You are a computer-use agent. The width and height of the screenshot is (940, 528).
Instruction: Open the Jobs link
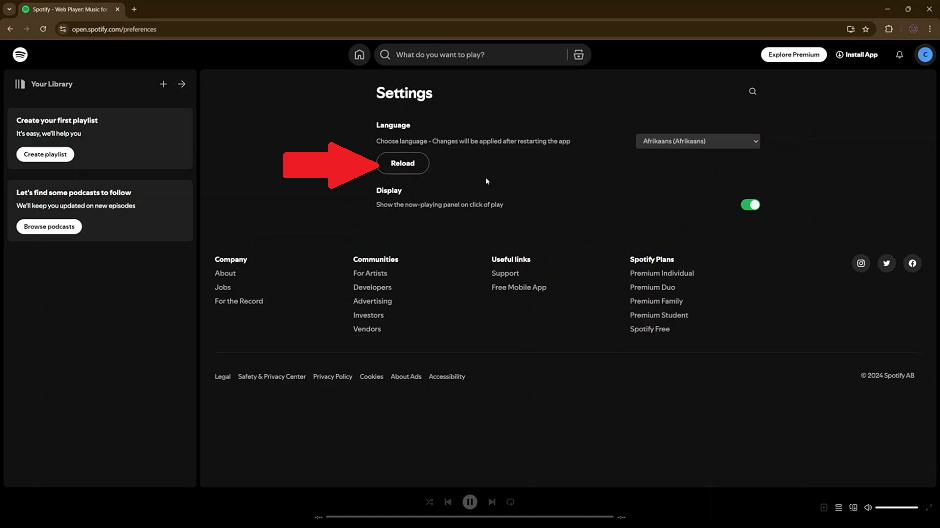222,287
